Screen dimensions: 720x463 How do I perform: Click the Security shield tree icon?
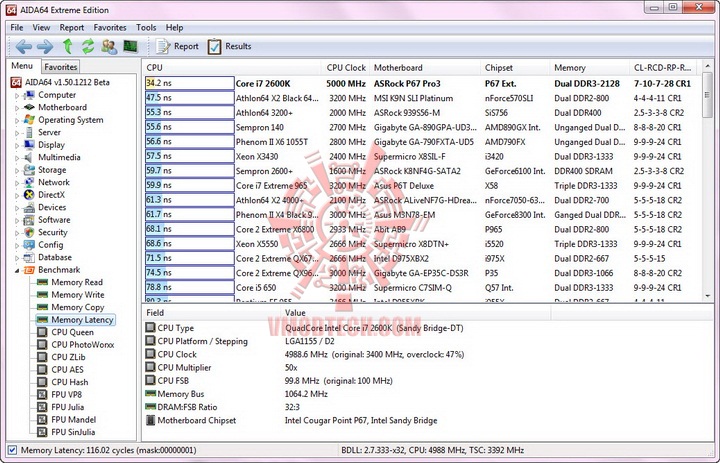click(29, 232)
